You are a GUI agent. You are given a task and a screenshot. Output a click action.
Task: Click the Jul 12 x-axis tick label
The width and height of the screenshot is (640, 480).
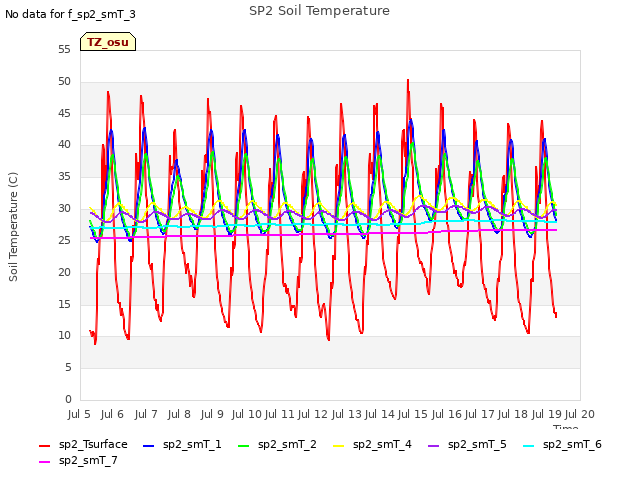[313, 414]
